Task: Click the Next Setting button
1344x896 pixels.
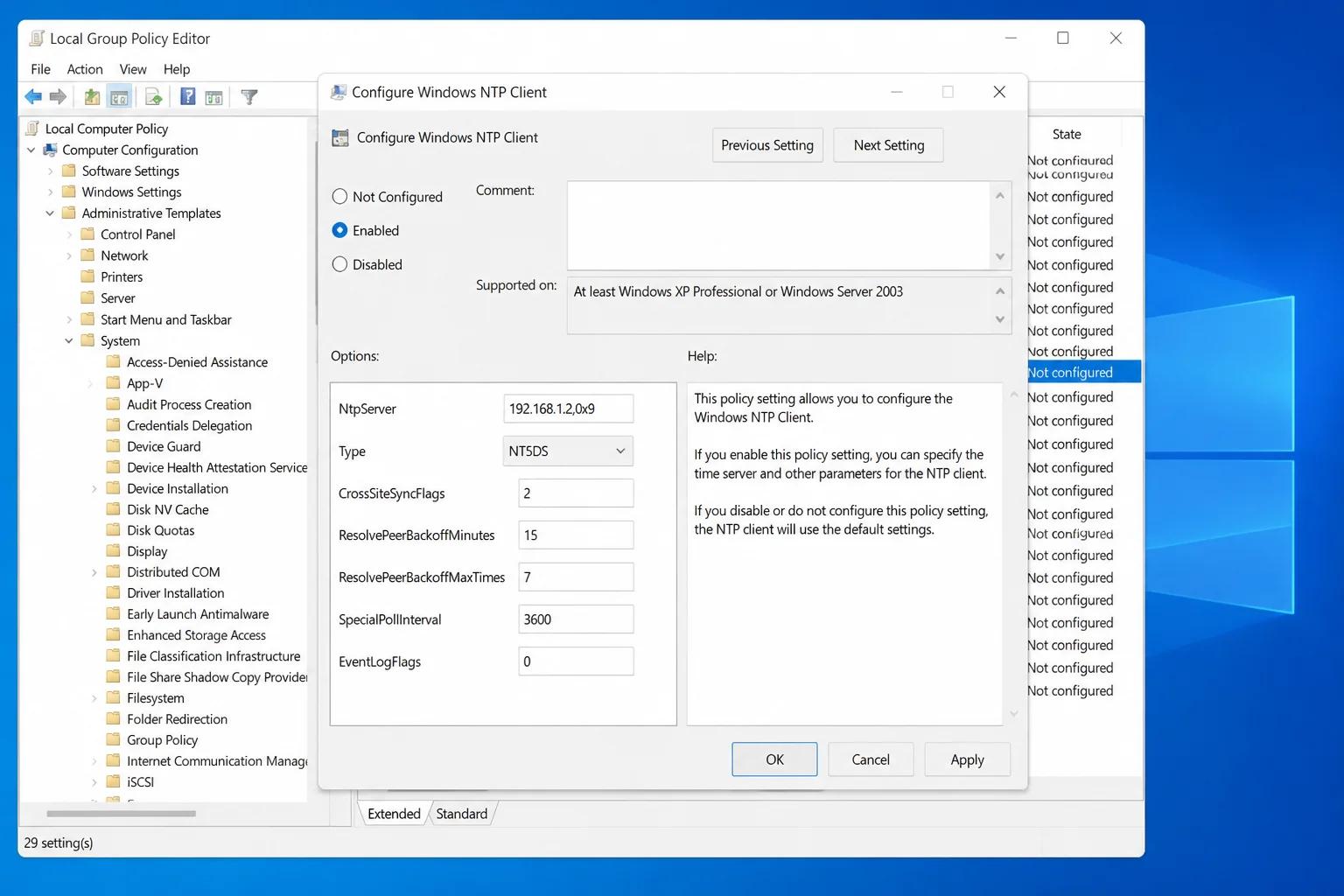Action: coord(889,145)
